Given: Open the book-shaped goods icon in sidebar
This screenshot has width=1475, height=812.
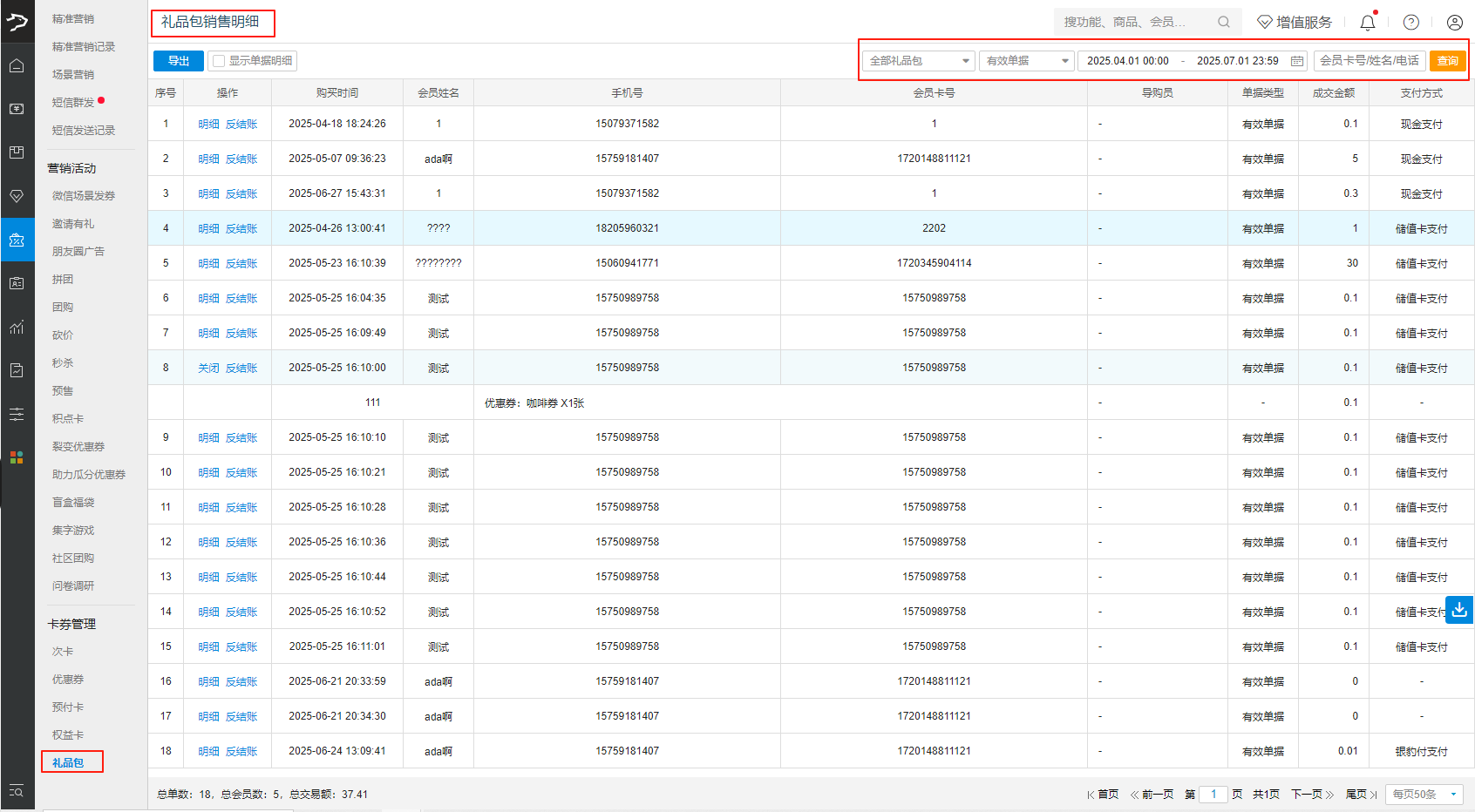Looking at the screenshot, I should click(x=17, y=152).
